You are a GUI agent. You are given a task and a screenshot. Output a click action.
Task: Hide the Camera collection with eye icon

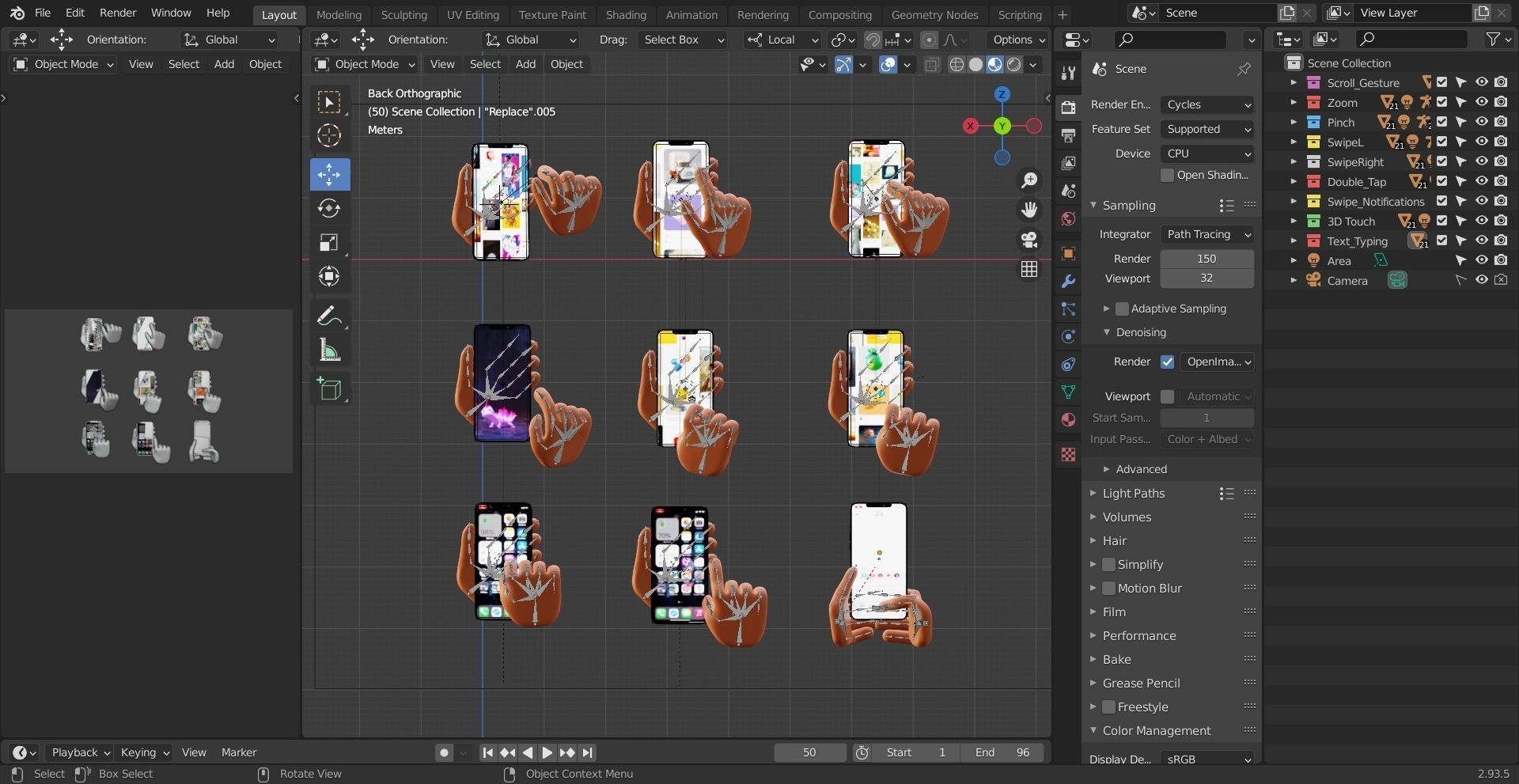1481,280
